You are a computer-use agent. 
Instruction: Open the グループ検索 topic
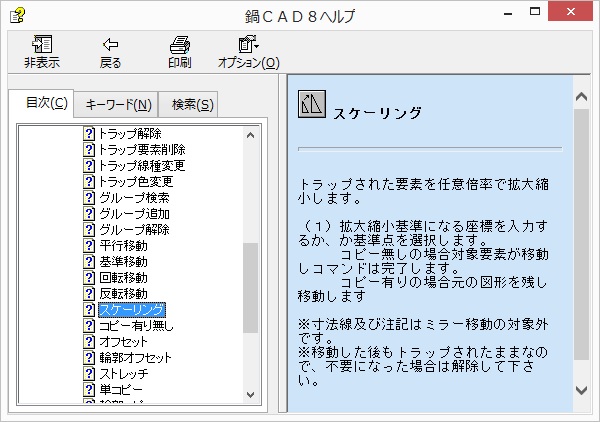pyautogui.click(x=134, y=197)
